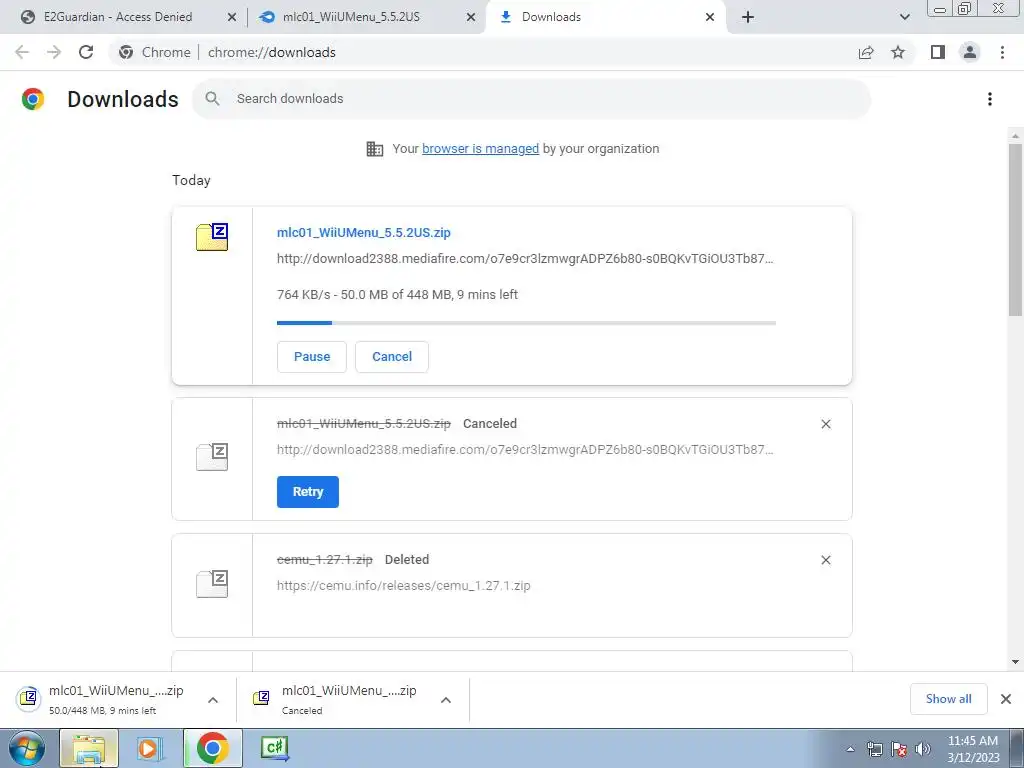Focus the Search downloads field

click(532, 99)
